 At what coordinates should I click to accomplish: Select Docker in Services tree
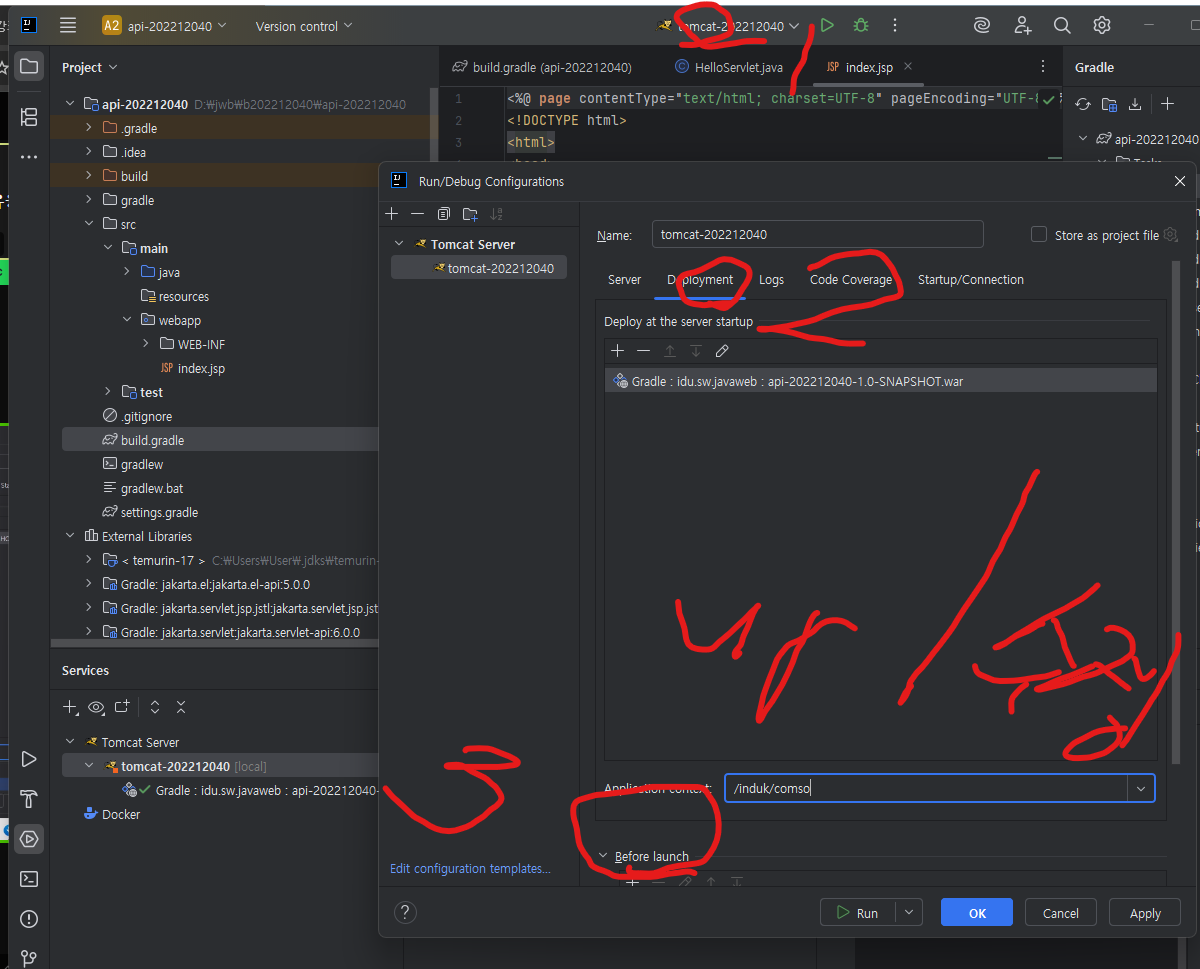121,814
